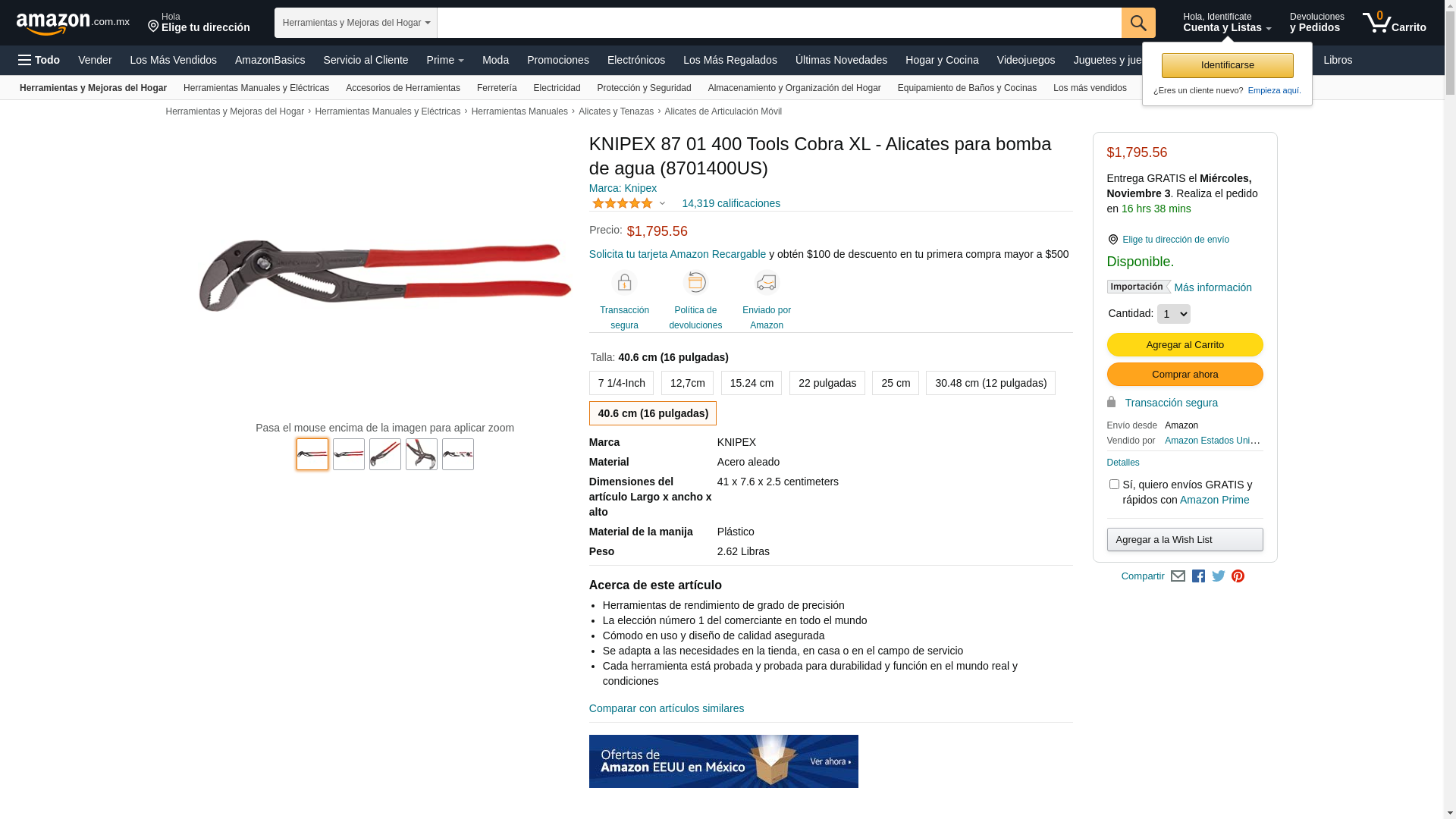Share via Twitter icon
The width and height of the screenshot is (1456, 819).
(x=1219, y=576)
